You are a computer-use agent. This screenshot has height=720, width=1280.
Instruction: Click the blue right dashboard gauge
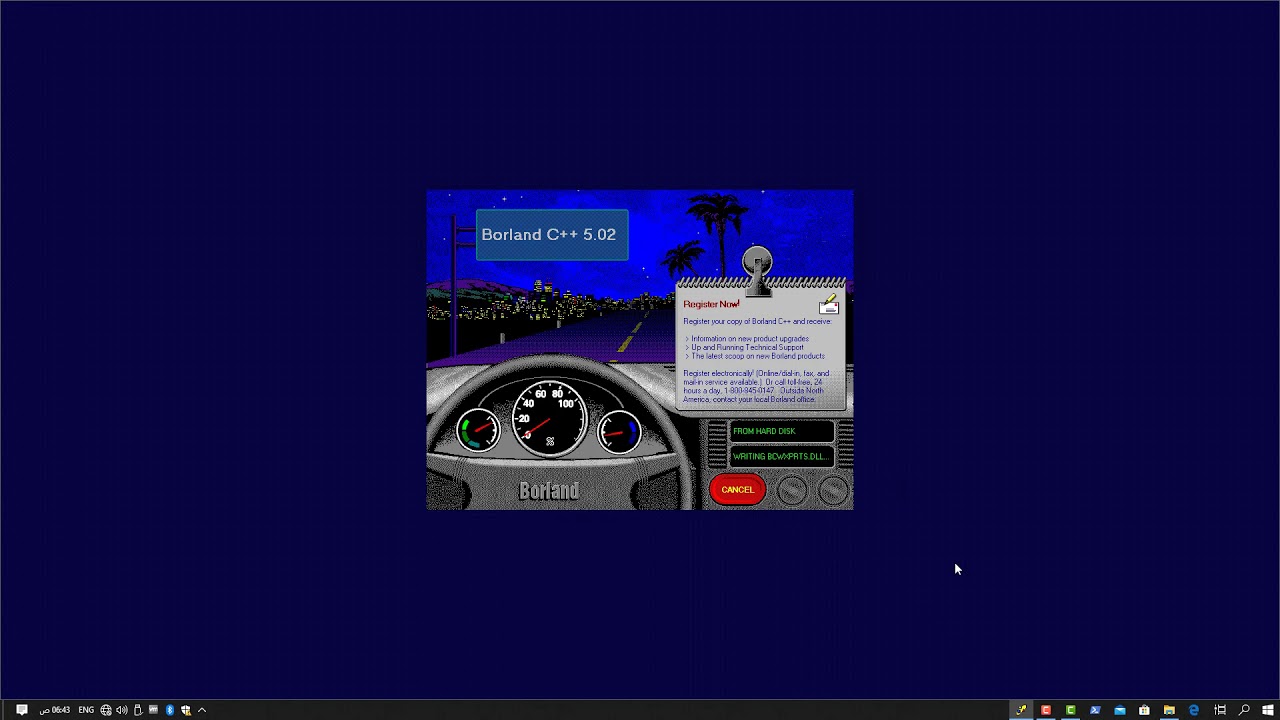point(619,431)
